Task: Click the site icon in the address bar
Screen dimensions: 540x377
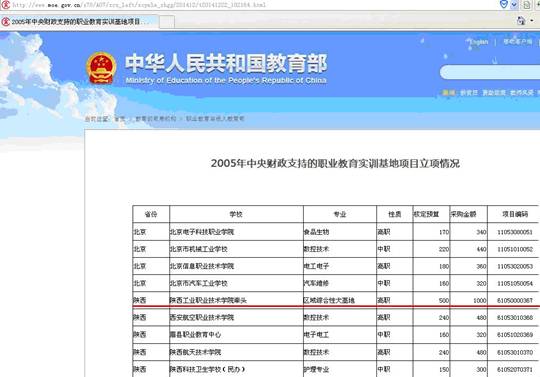Action: [6, 4]
